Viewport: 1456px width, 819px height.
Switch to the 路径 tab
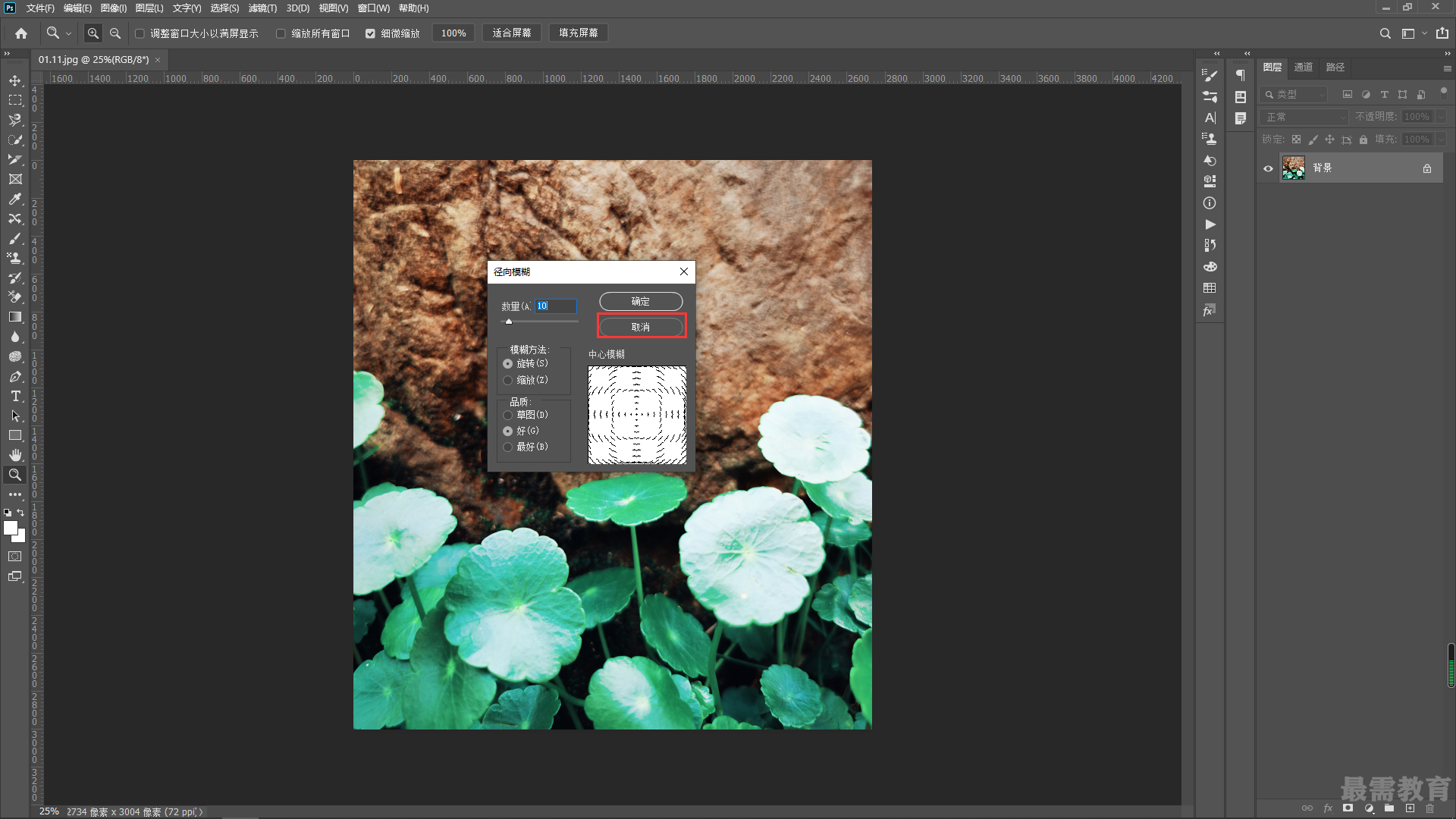click(1335, 67)
